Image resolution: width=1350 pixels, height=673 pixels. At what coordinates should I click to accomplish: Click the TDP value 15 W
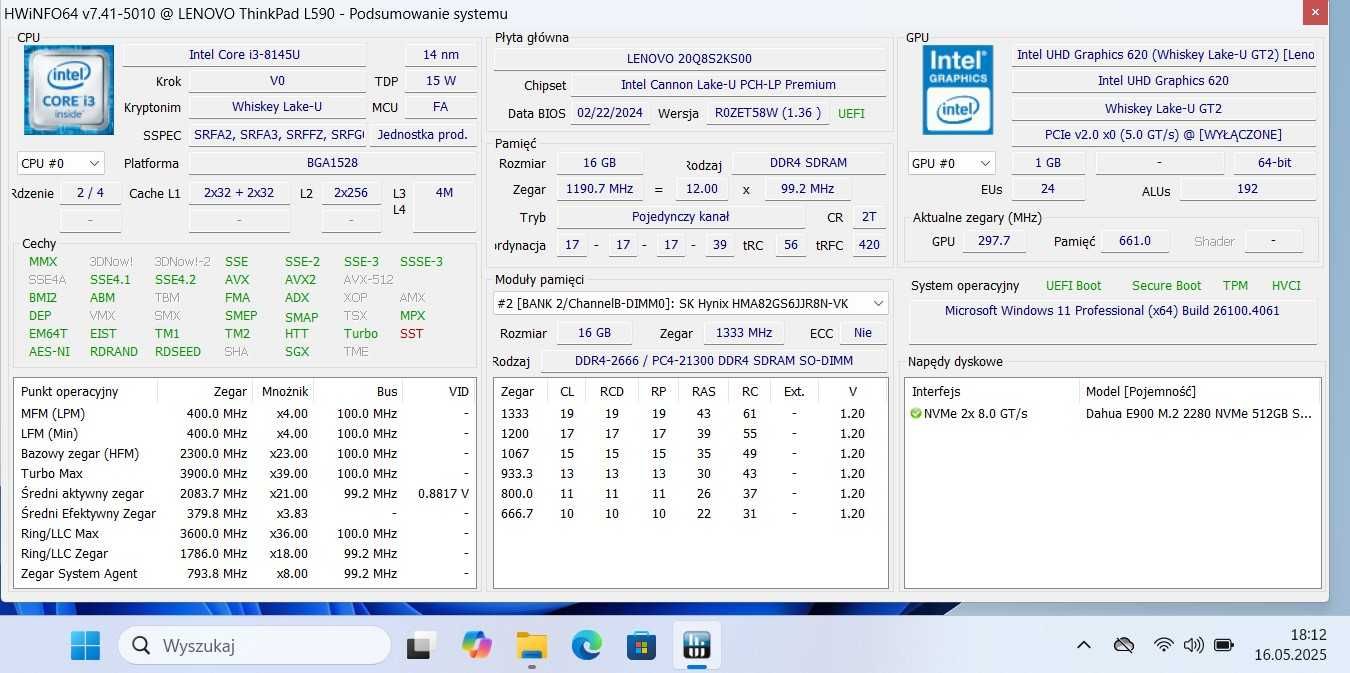tap(441, 81)
